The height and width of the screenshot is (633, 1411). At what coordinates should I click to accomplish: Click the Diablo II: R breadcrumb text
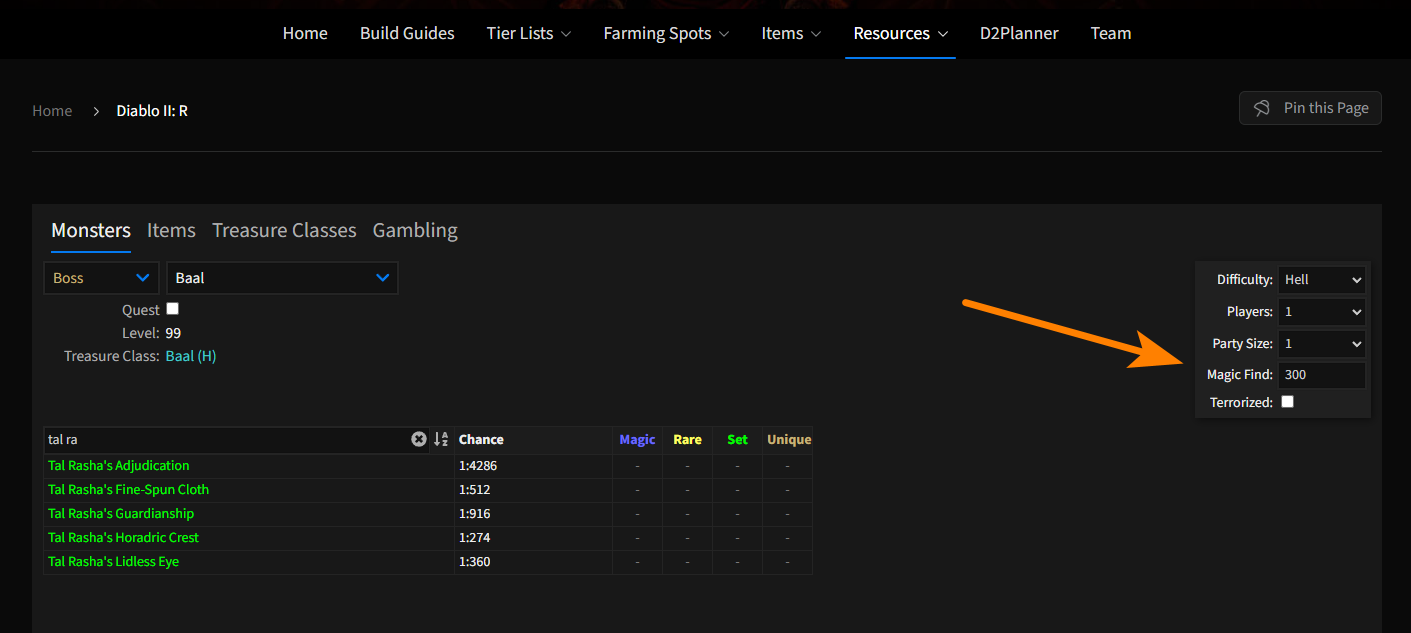152,111
